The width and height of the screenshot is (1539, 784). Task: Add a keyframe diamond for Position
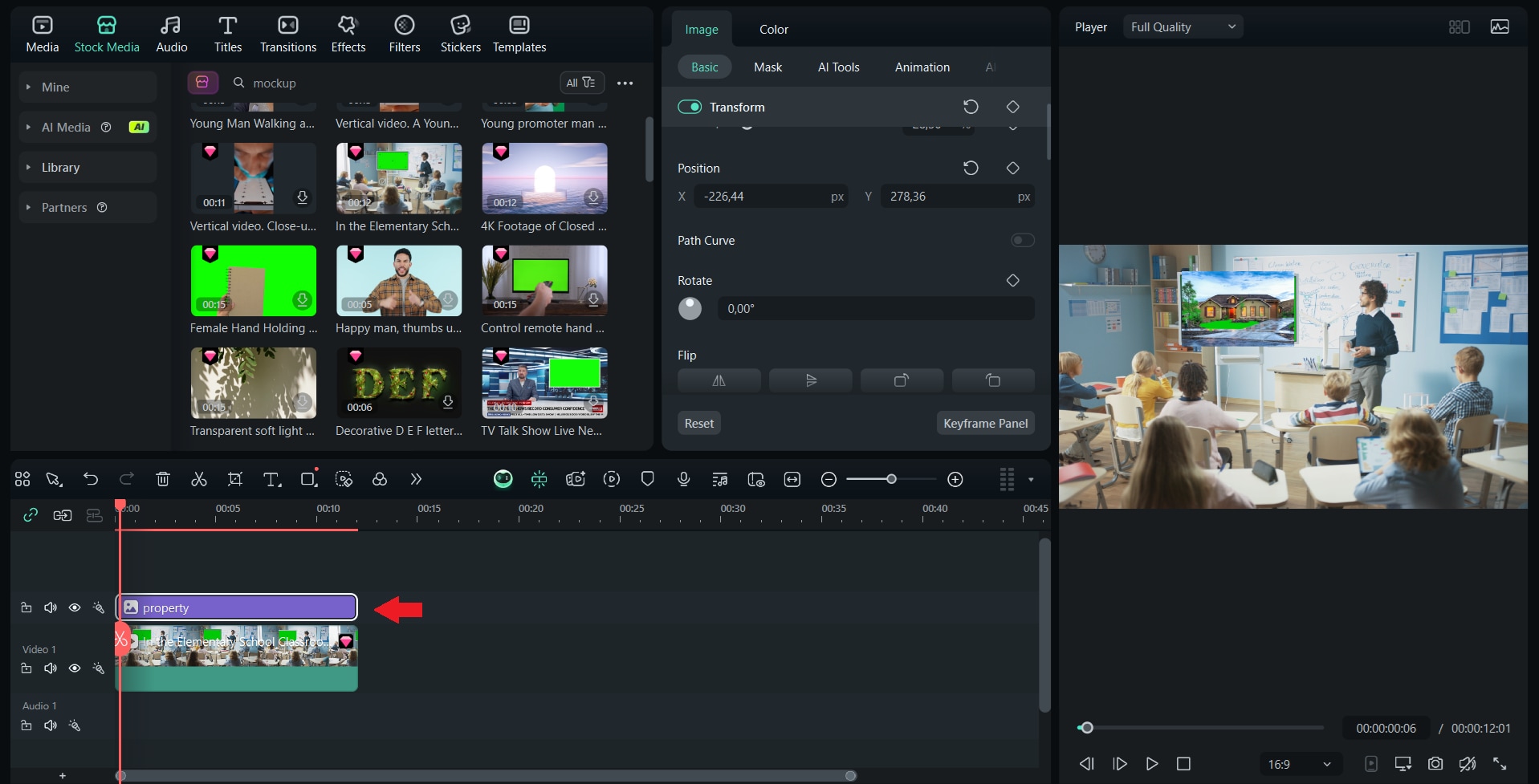1012,168
